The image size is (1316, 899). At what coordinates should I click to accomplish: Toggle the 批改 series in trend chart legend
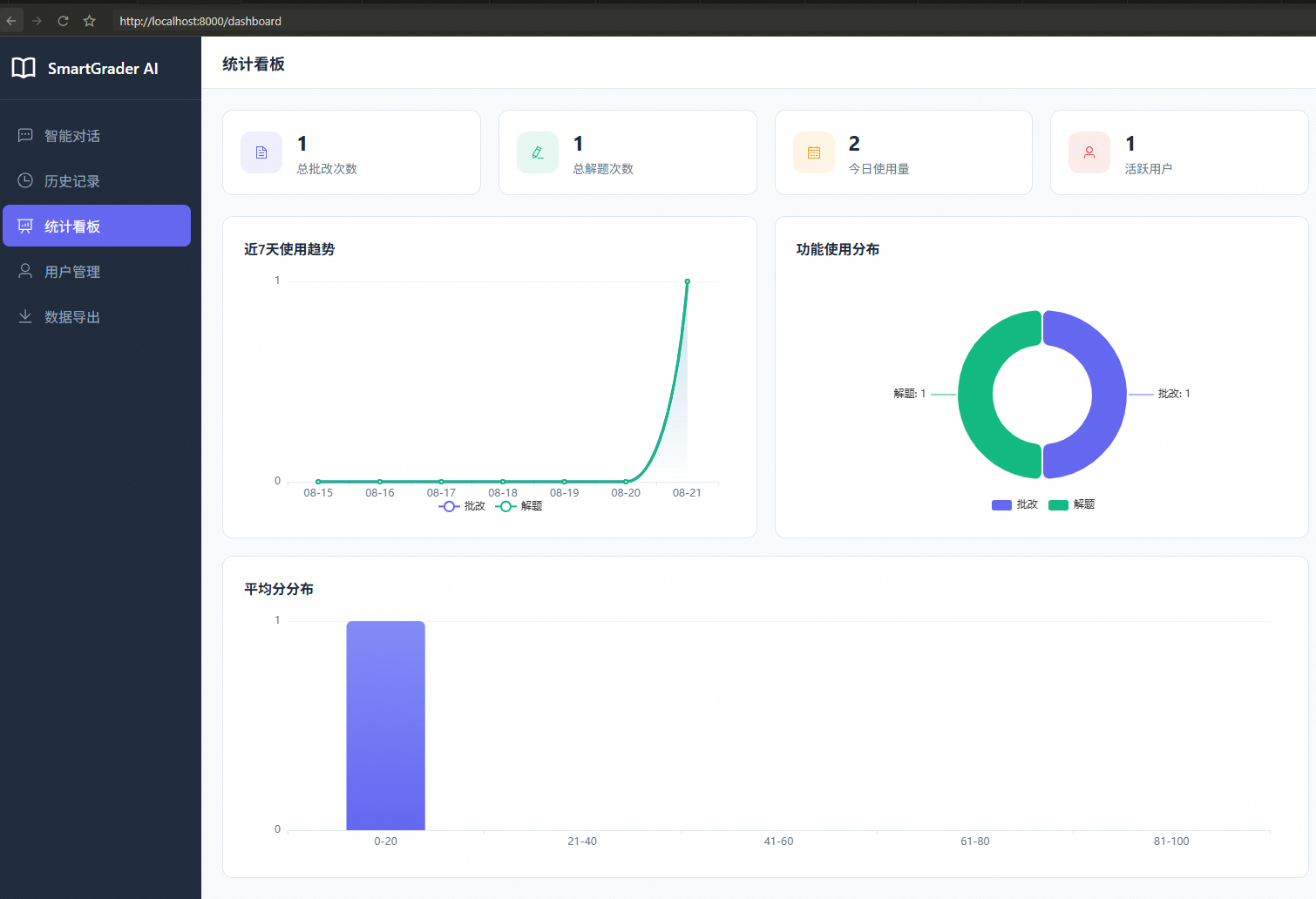pos(462,506)
